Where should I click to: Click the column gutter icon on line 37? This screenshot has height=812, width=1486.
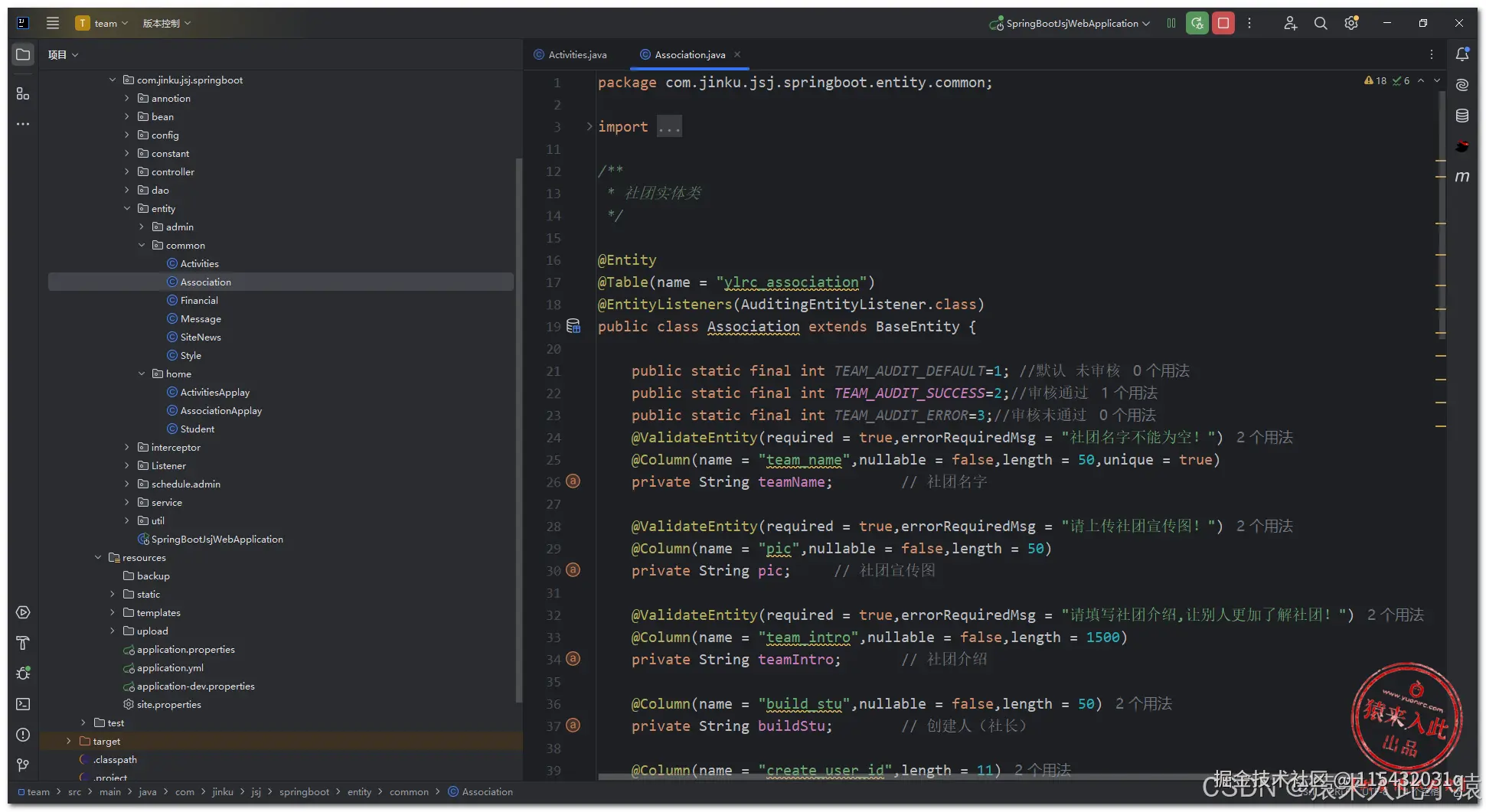[573, 726]
